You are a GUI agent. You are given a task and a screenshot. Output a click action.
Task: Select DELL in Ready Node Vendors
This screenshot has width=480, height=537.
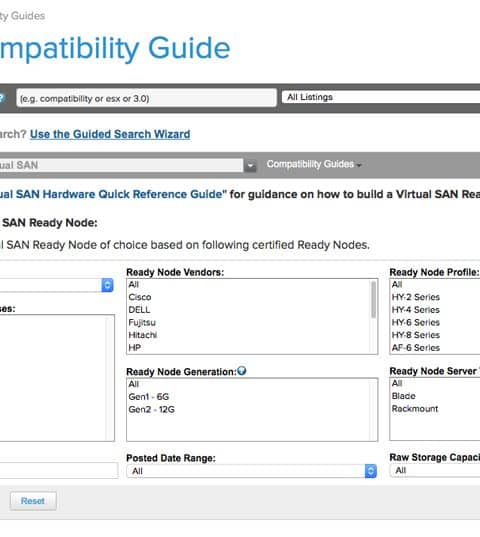coord(249,310)
